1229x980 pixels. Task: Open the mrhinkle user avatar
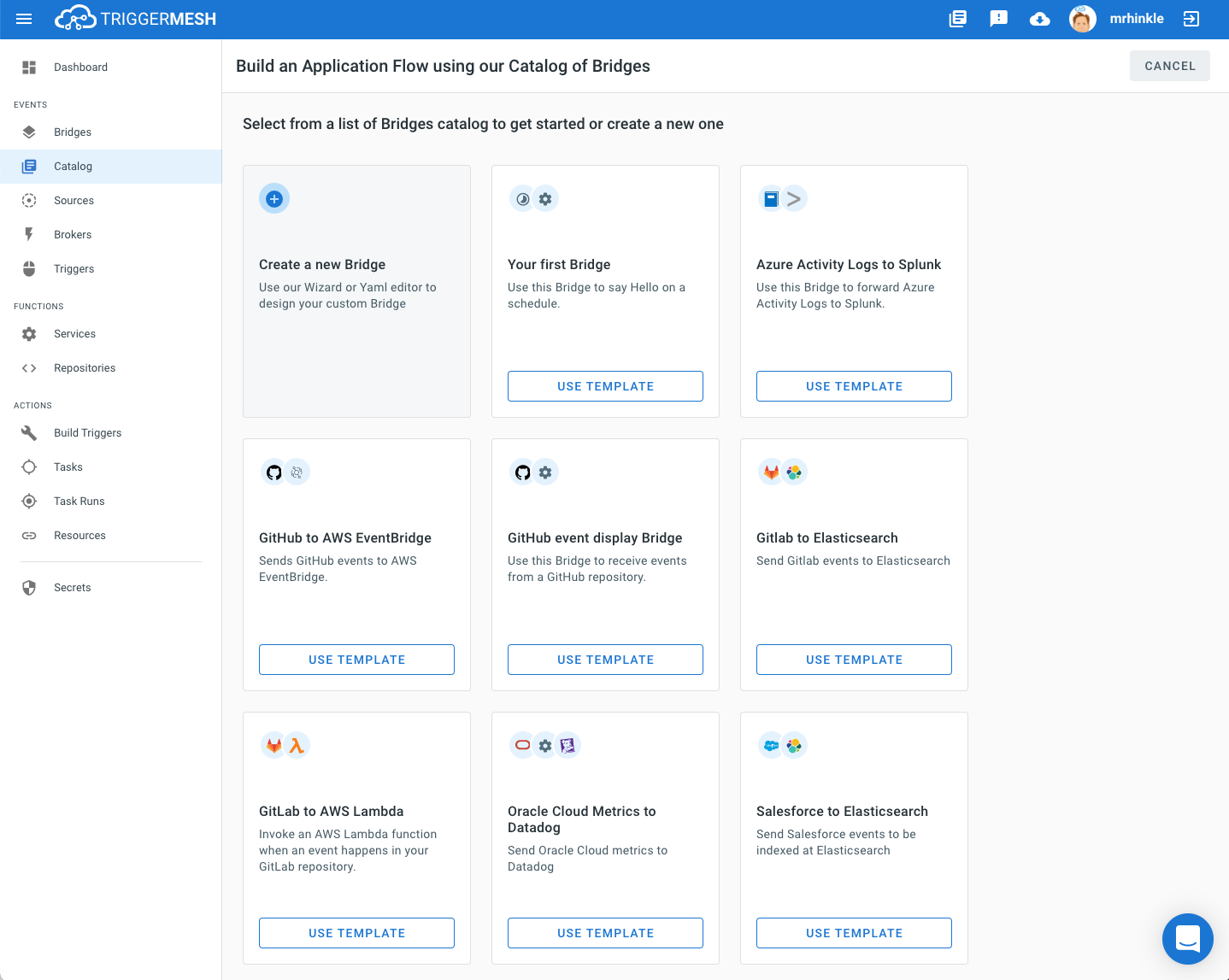[x=1083, y=19]
